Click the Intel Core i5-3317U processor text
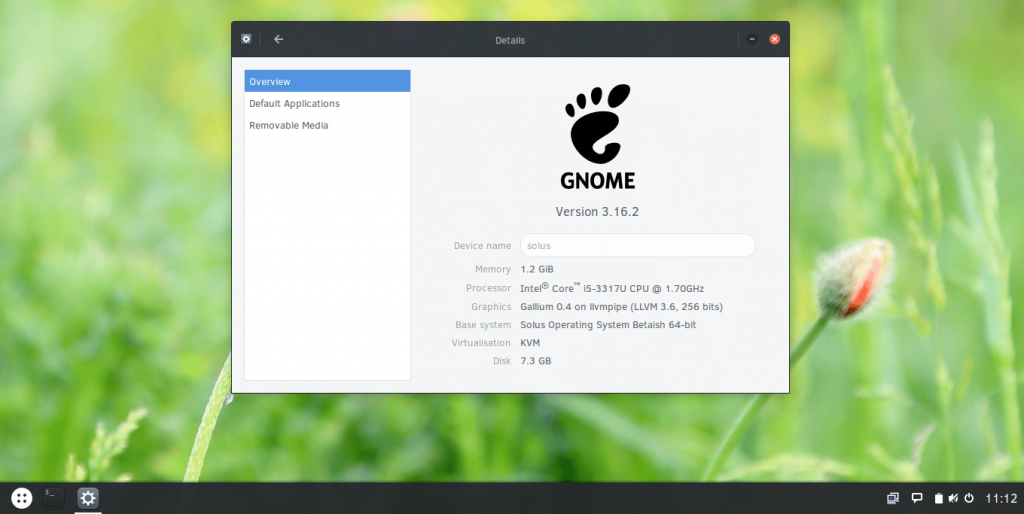 pyautogui.click(x=612, y=288)
